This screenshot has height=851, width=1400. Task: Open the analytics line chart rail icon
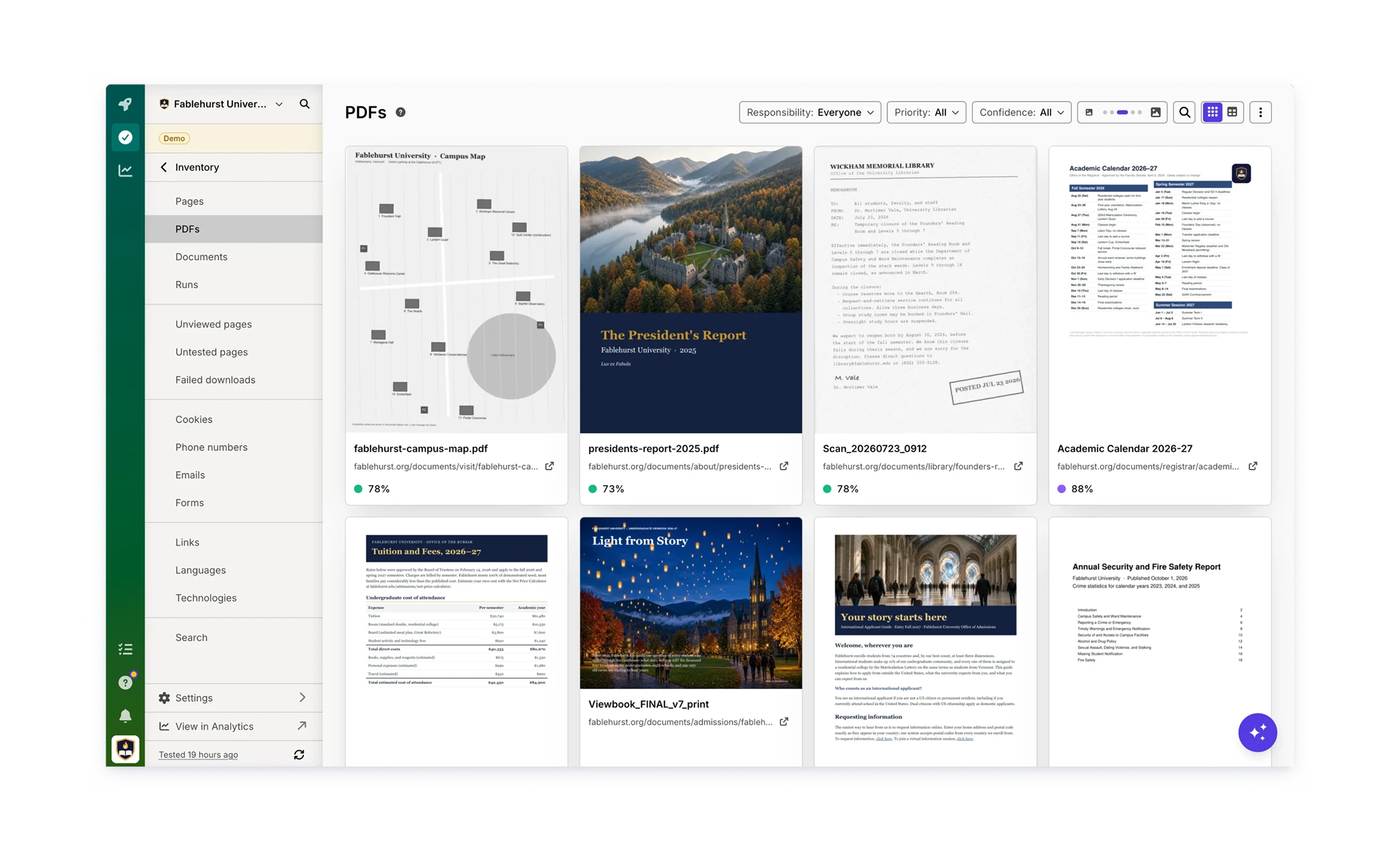pos(125,170)
